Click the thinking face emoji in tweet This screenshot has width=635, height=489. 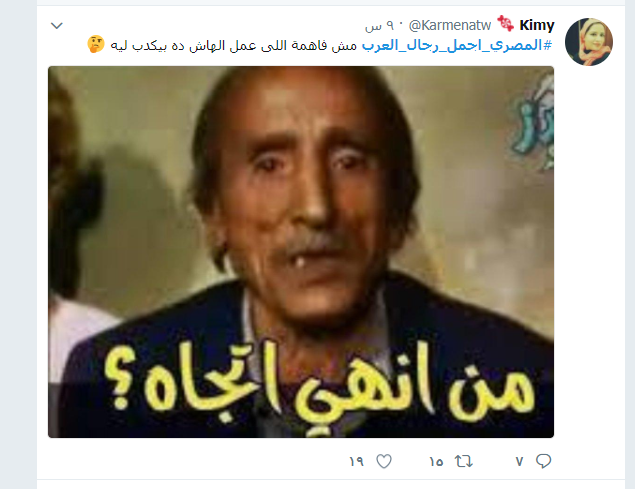(96, 44)
